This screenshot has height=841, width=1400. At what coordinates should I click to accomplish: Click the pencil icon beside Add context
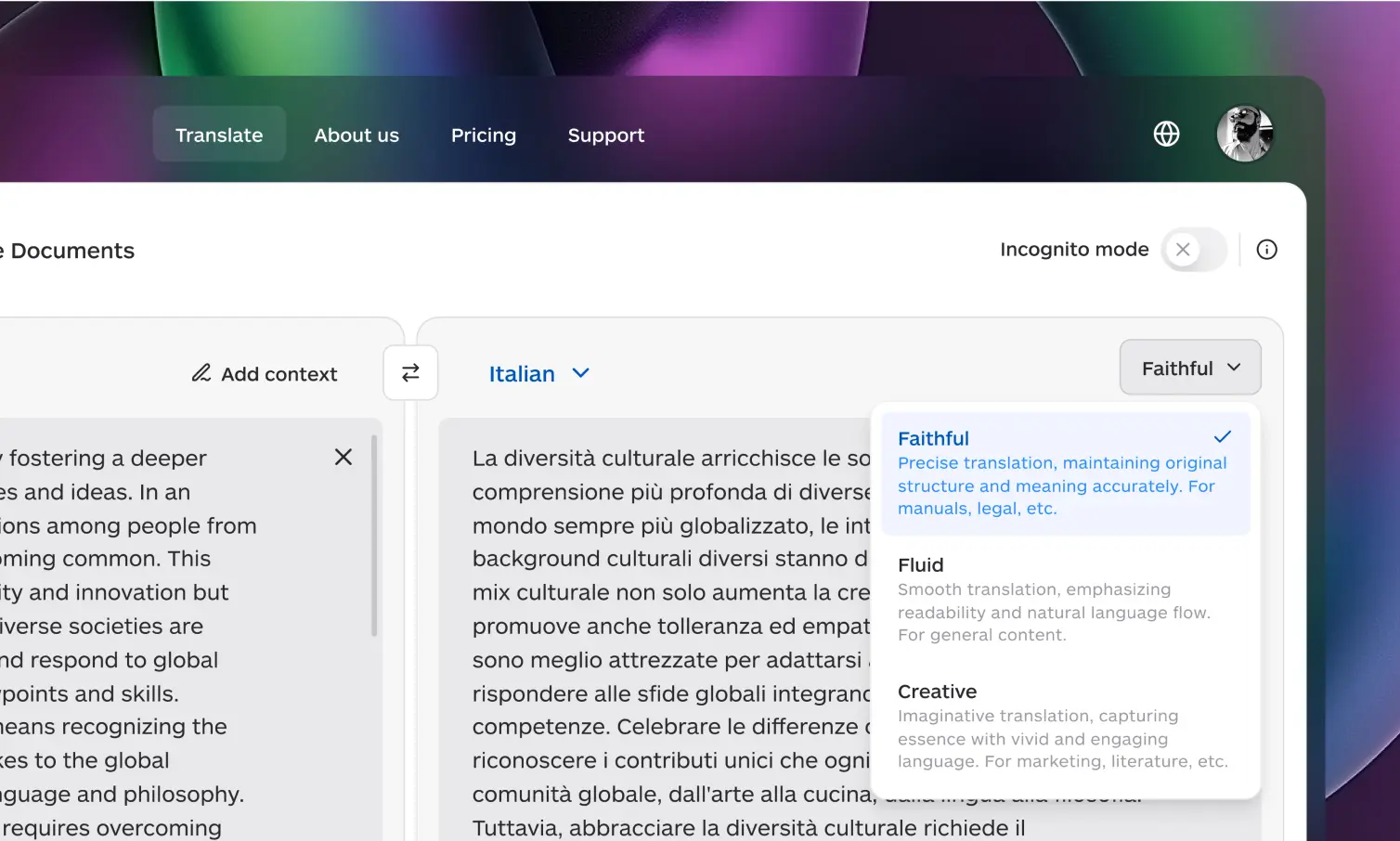pyautogui.click(x=201, y=373)
